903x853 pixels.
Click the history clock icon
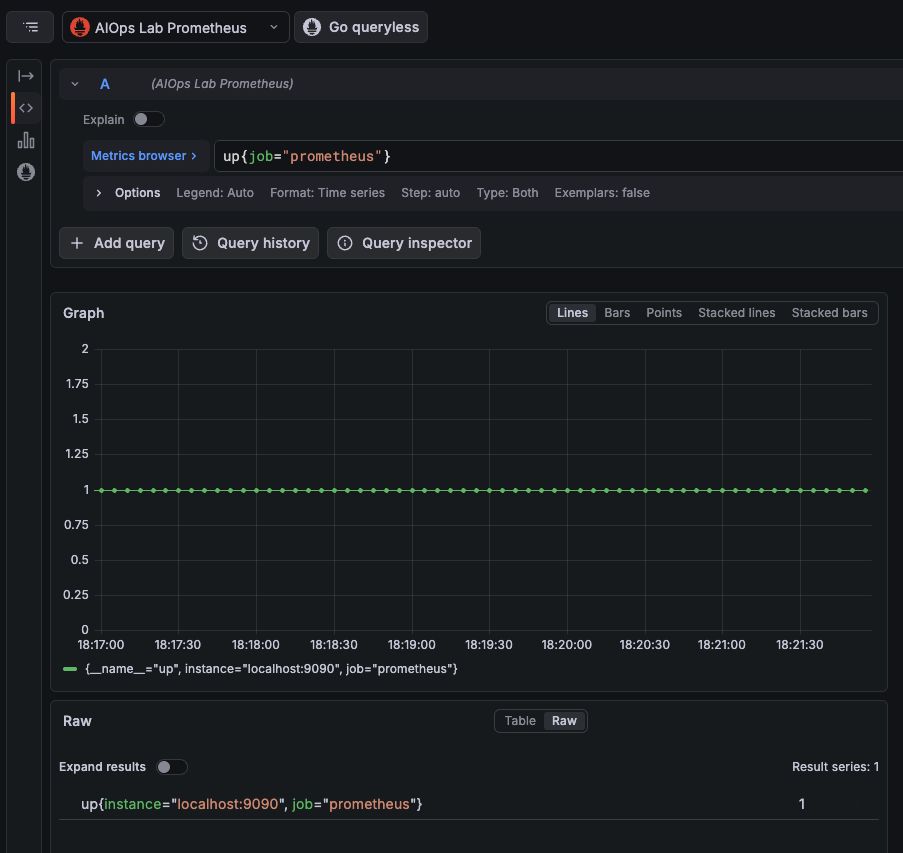[x=200, y=243]
